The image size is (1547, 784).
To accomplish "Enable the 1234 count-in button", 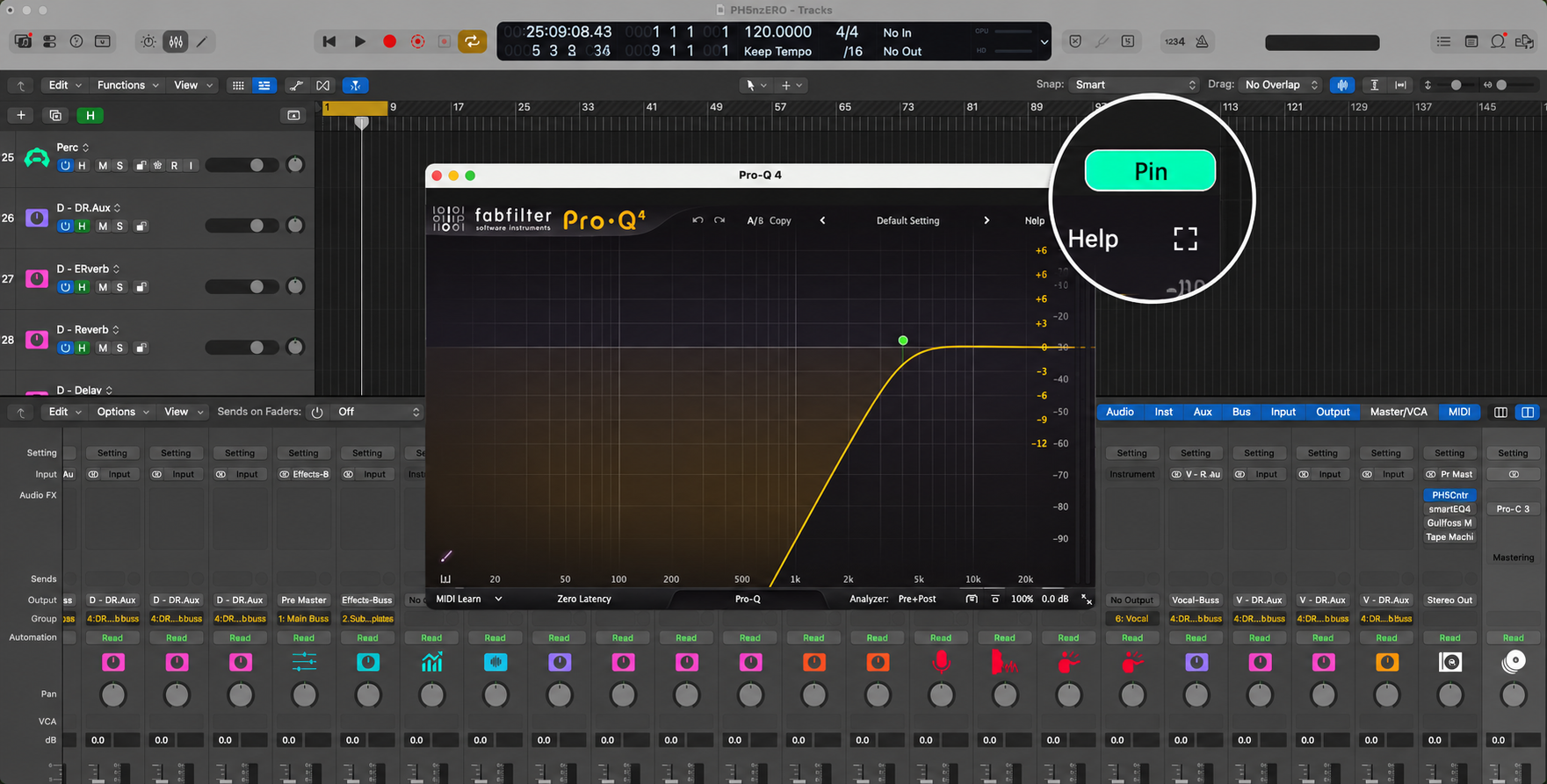I will [x=1175, y=41].
